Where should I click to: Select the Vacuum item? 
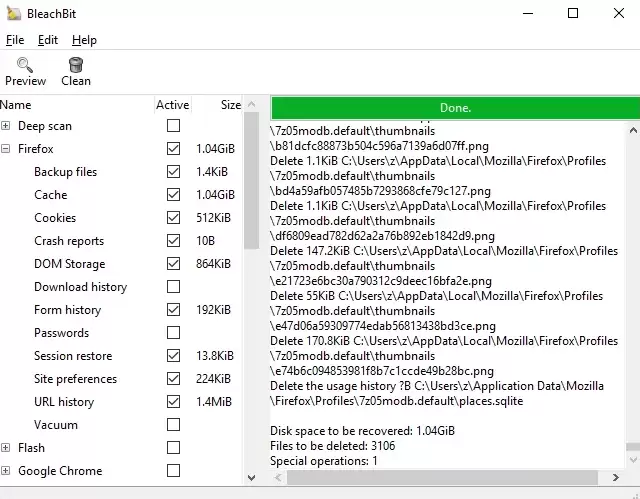click(x=56, y=425)
